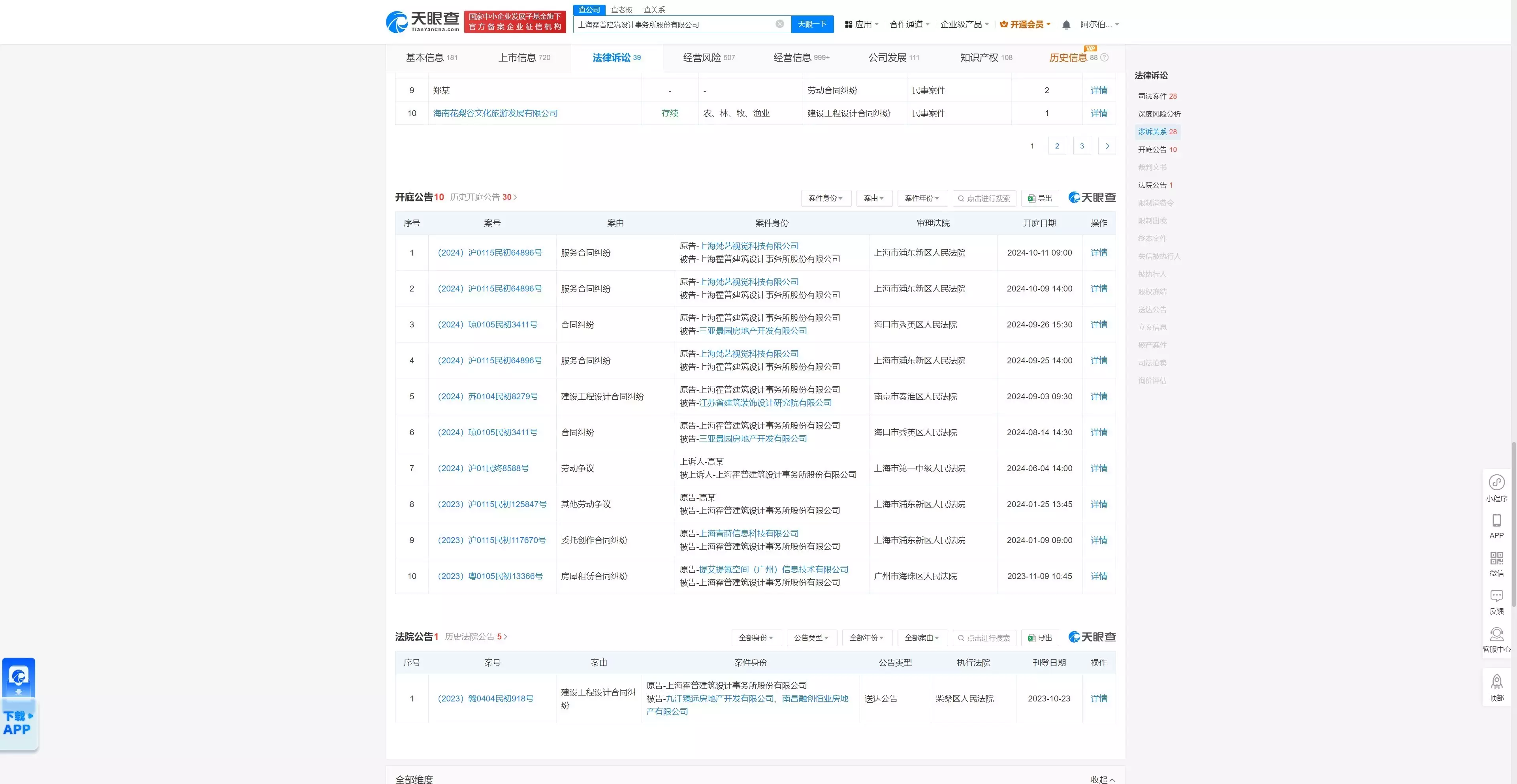Click the 下载APP floating banner

click(19, 704)
